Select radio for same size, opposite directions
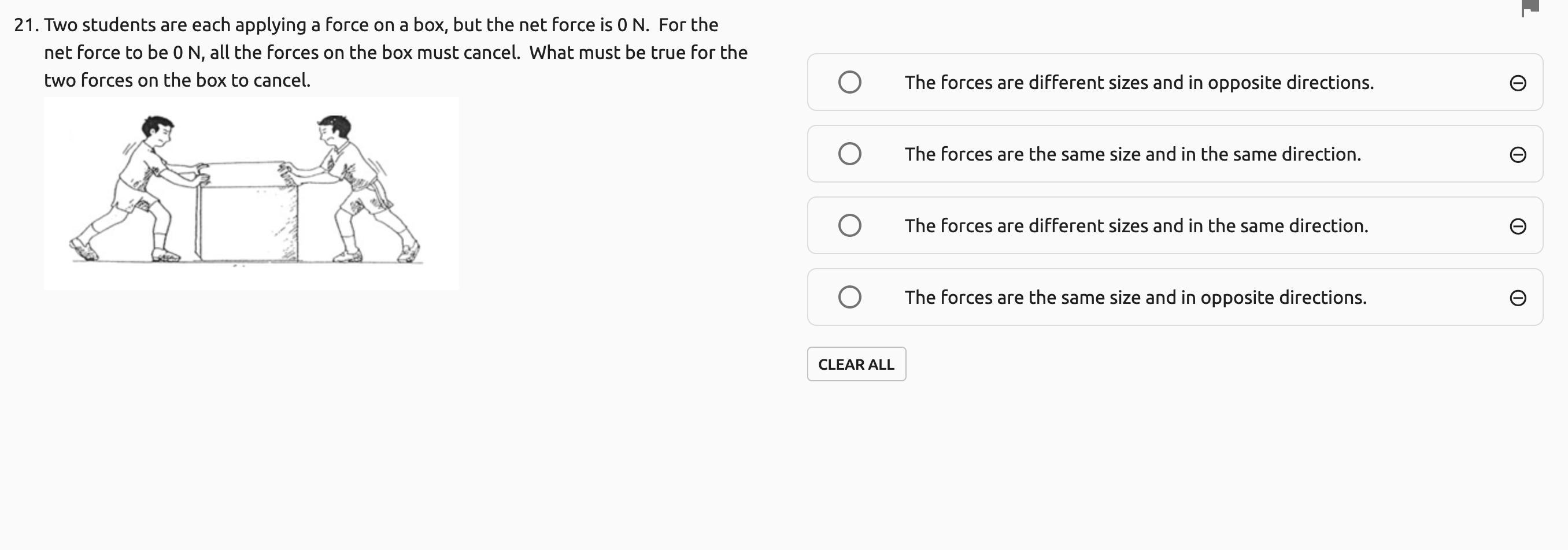1568x550 pixels. [849, 297]
